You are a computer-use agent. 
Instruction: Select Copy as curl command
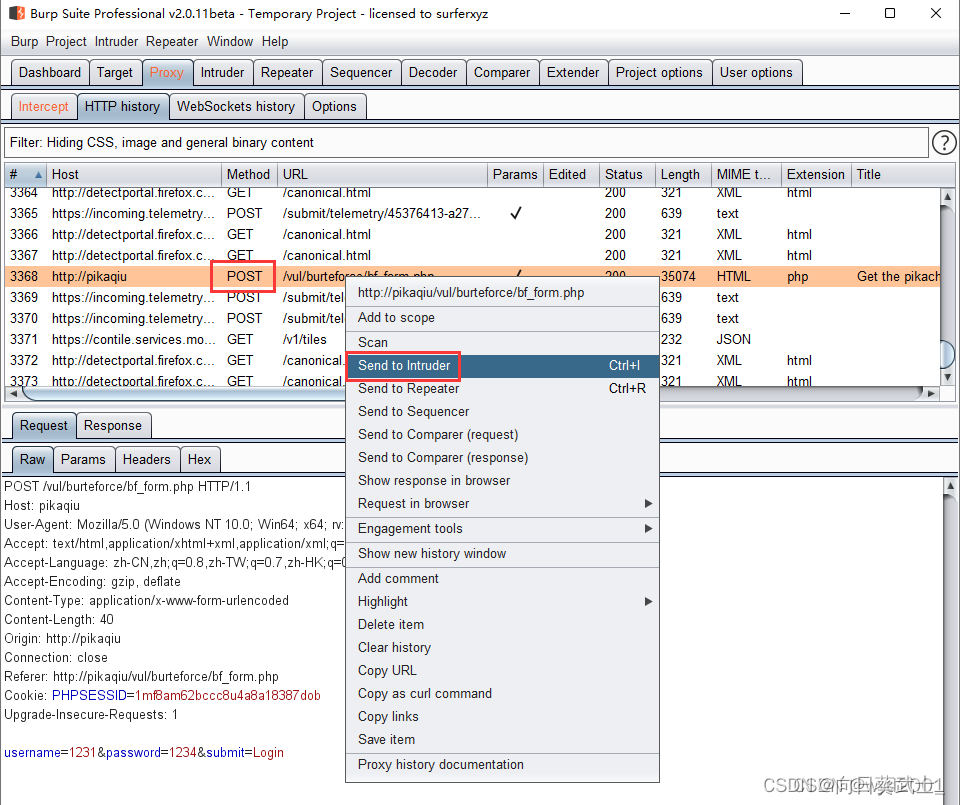point(502,694)
